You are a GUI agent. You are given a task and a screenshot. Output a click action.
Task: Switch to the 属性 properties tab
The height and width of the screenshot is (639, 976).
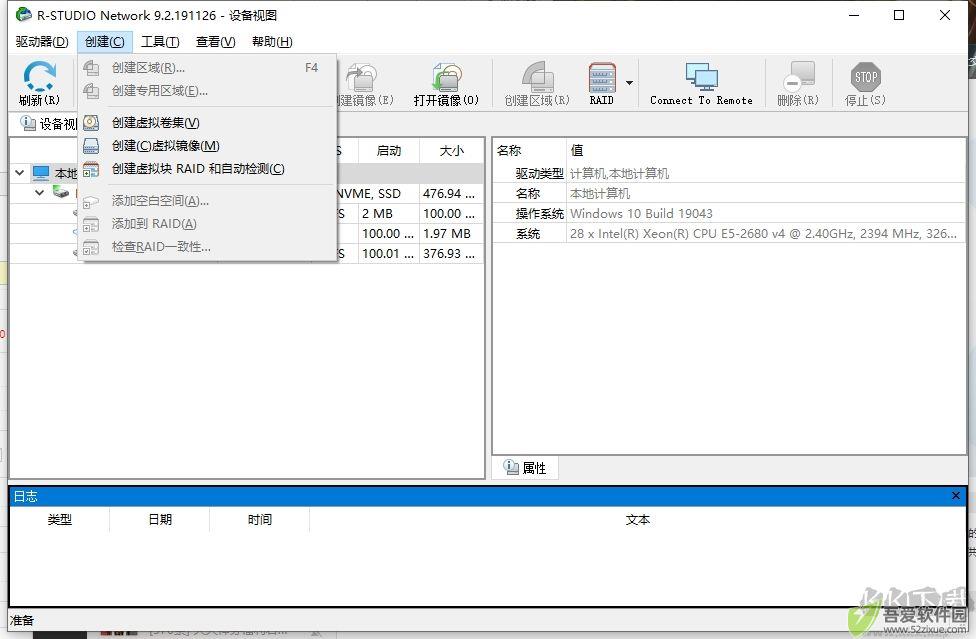coord(525,468)
